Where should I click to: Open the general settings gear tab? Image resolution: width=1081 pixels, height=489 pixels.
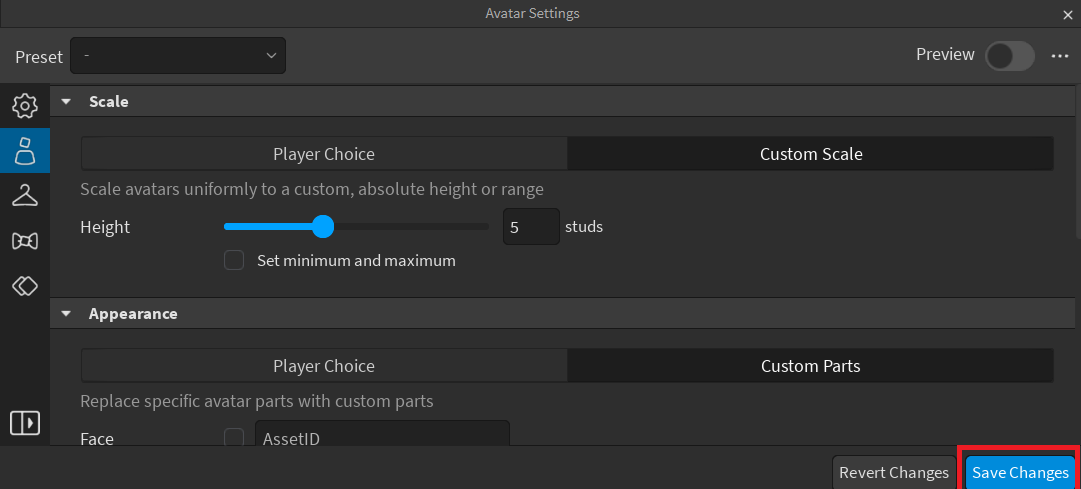point(25,106)
